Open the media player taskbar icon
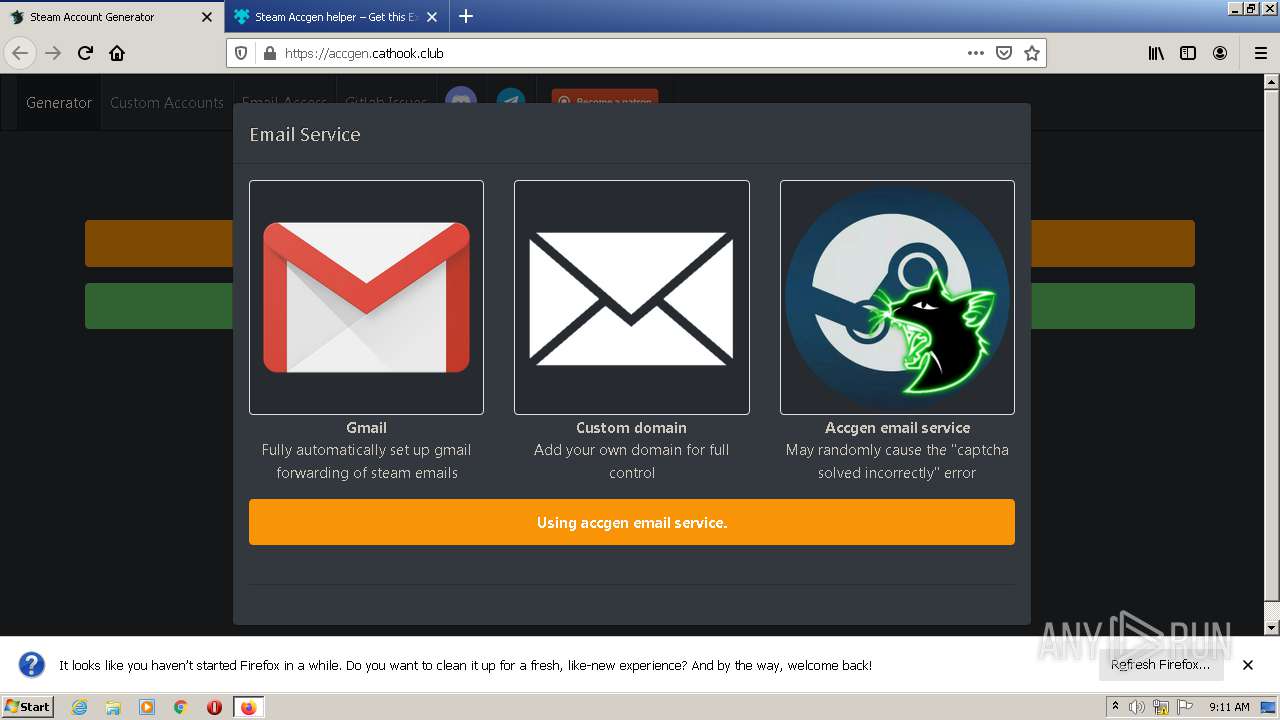The width and height of the screenshot is (1280, 720). coord(147,707)
